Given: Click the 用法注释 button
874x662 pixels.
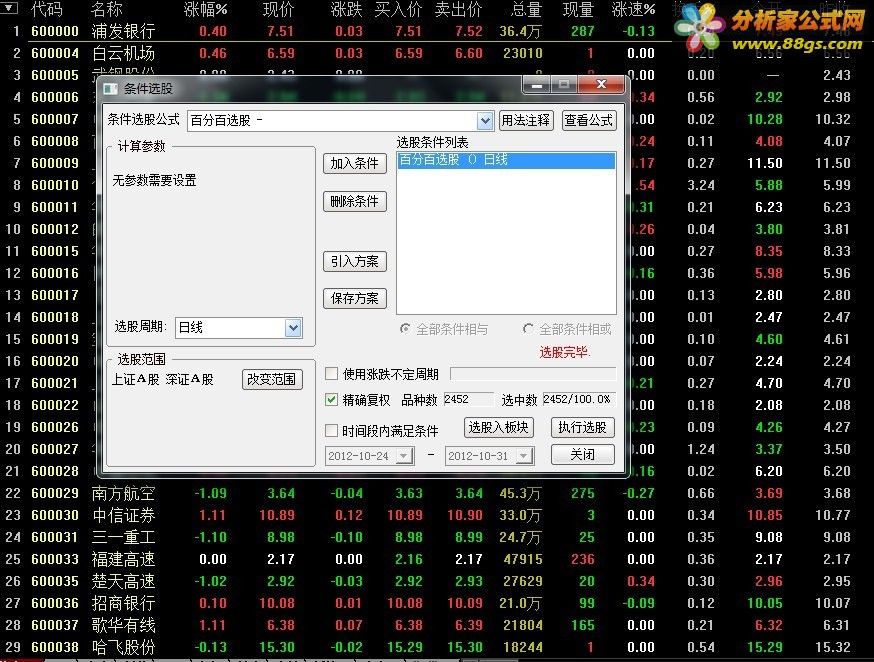Looking at the screenshot, I should (526, 120).
